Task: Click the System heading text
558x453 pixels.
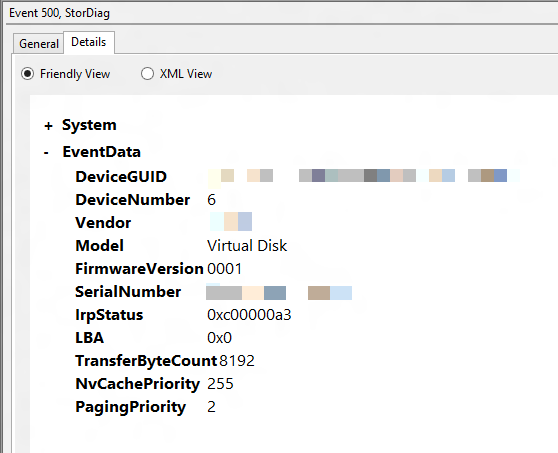Action: point(89,125)
